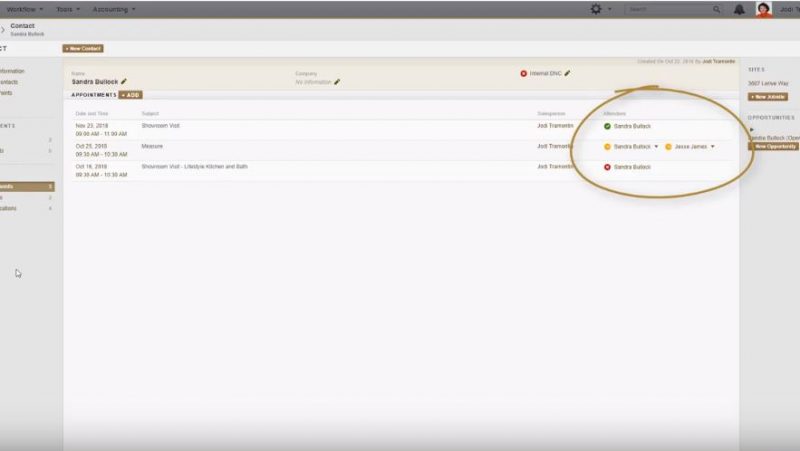800x451 pixels.
Task: Click the pencil icon beside Company field
Action: click(337, 82)
